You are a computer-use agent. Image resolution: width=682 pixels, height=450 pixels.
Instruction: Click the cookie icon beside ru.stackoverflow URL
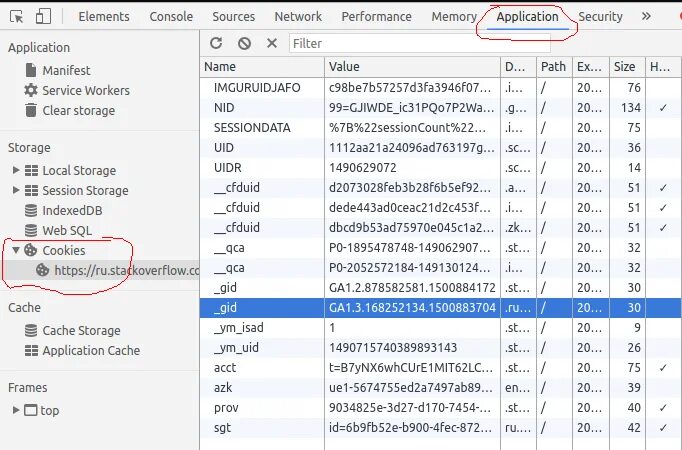tap(42, 270)
